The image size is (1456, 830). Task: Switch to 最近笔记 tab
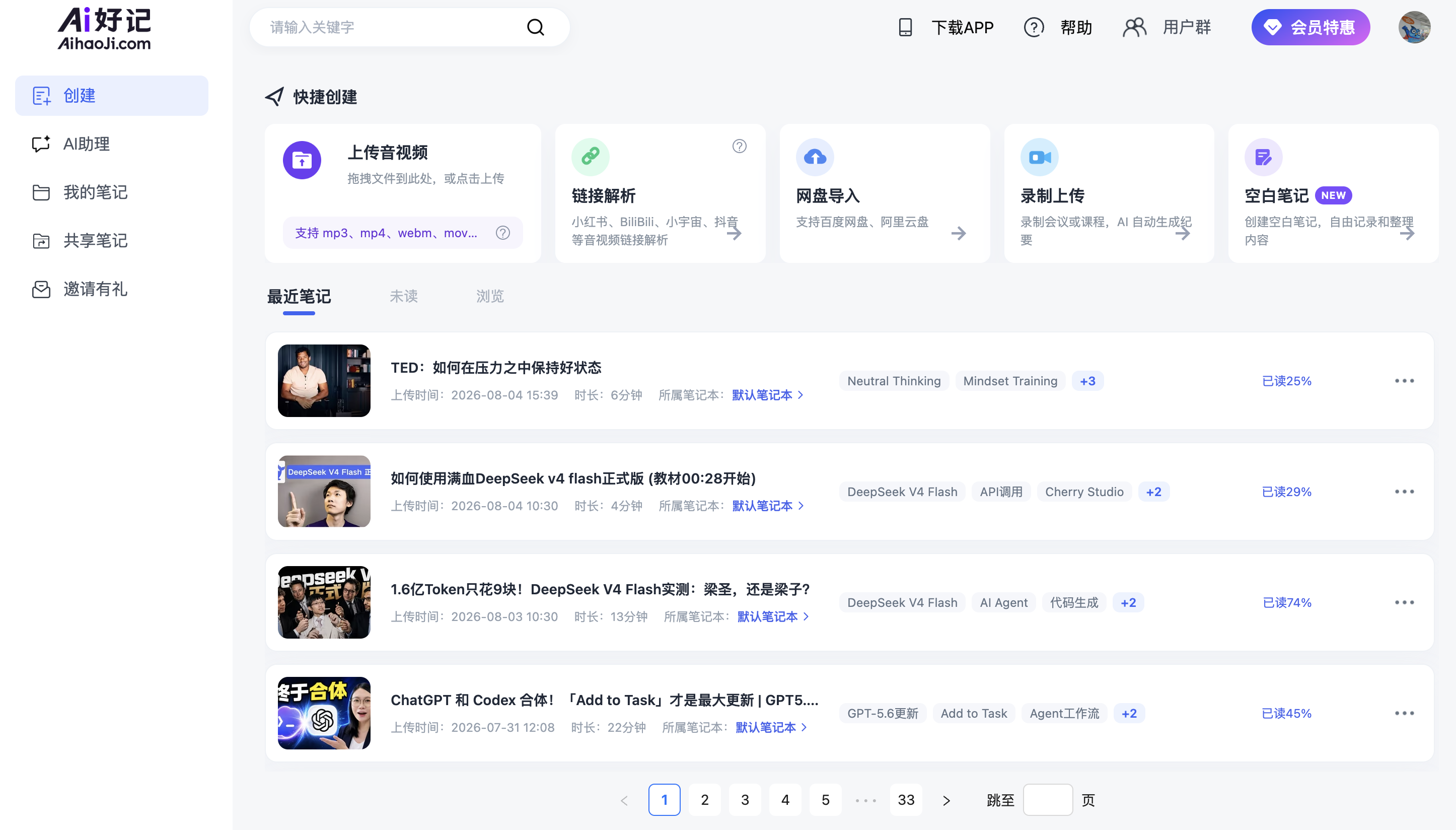(299, 297)
